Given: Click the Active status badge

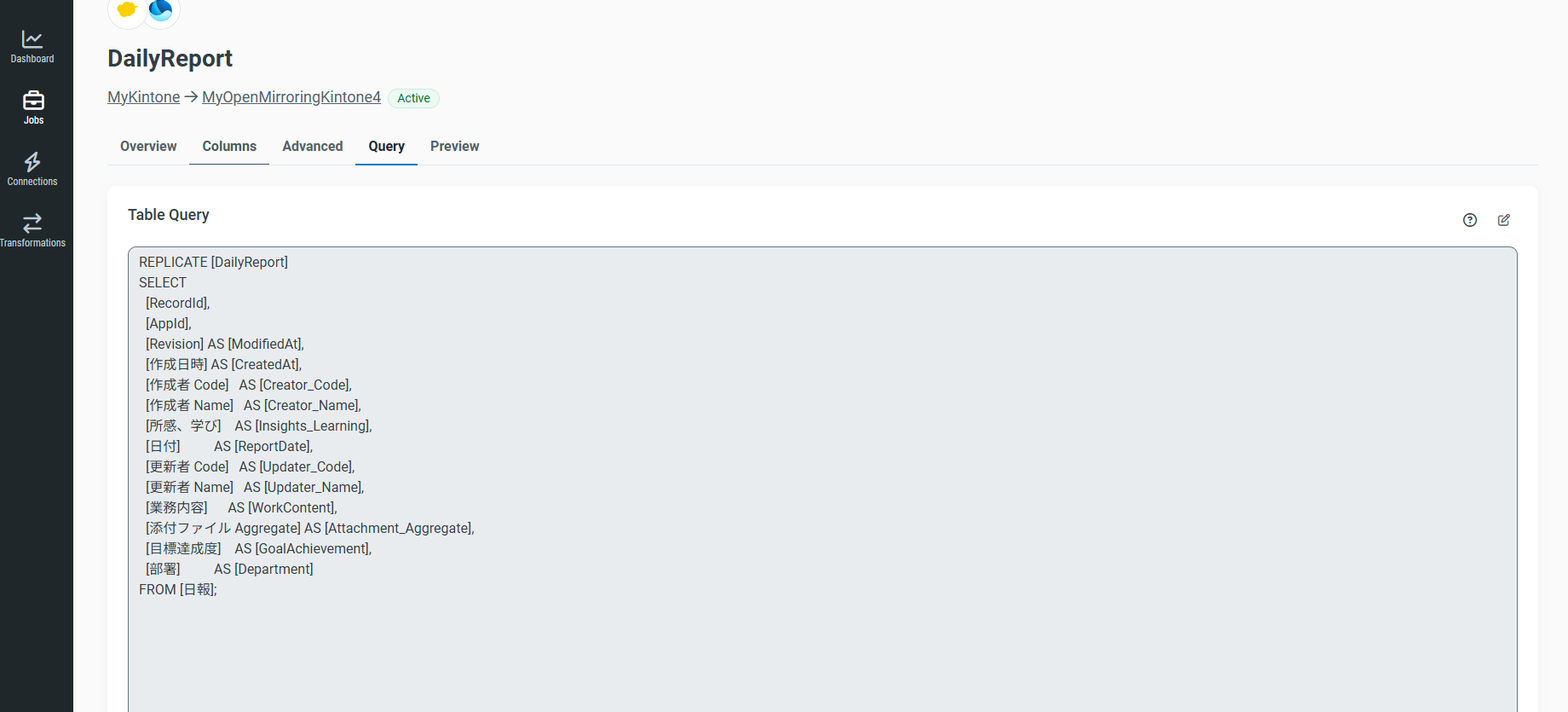Looking at the screenshot, I should point(413,98).
